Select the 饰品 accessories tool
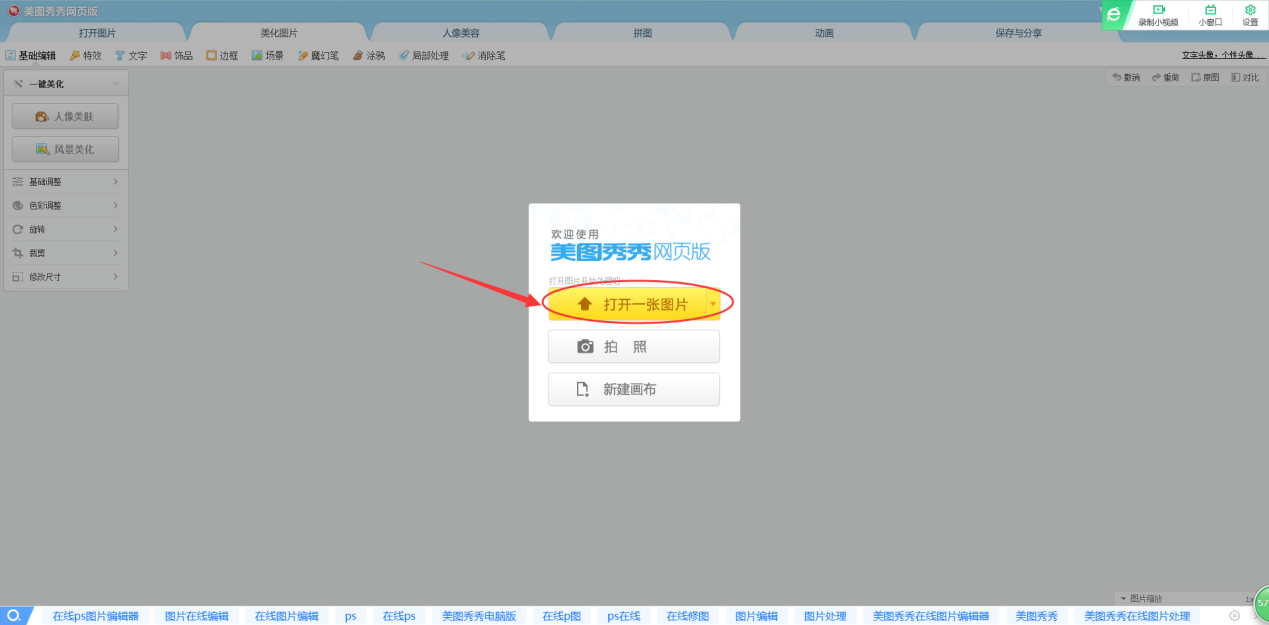This screenshot has height=625, width=1269. (x=176, y=56)
